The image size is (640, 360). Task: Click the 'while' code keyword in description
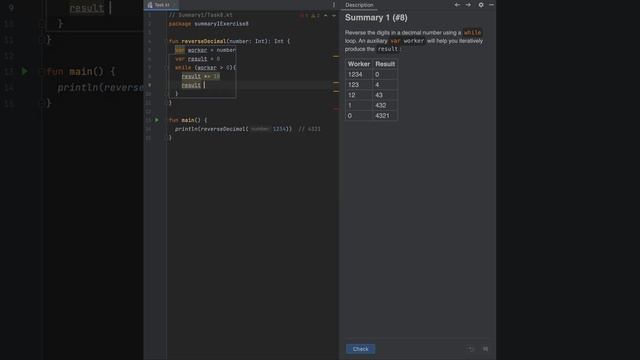[x=472, y=33]
